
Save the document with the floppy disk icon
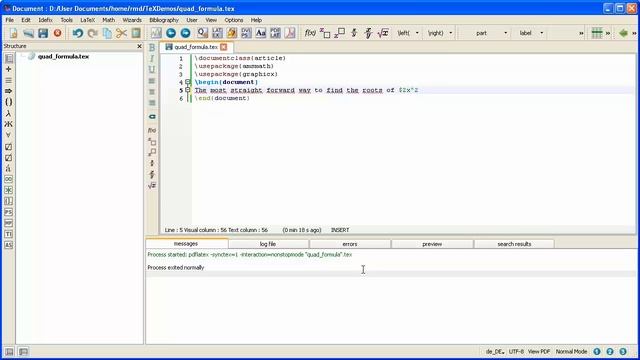(x=43, y=33)
